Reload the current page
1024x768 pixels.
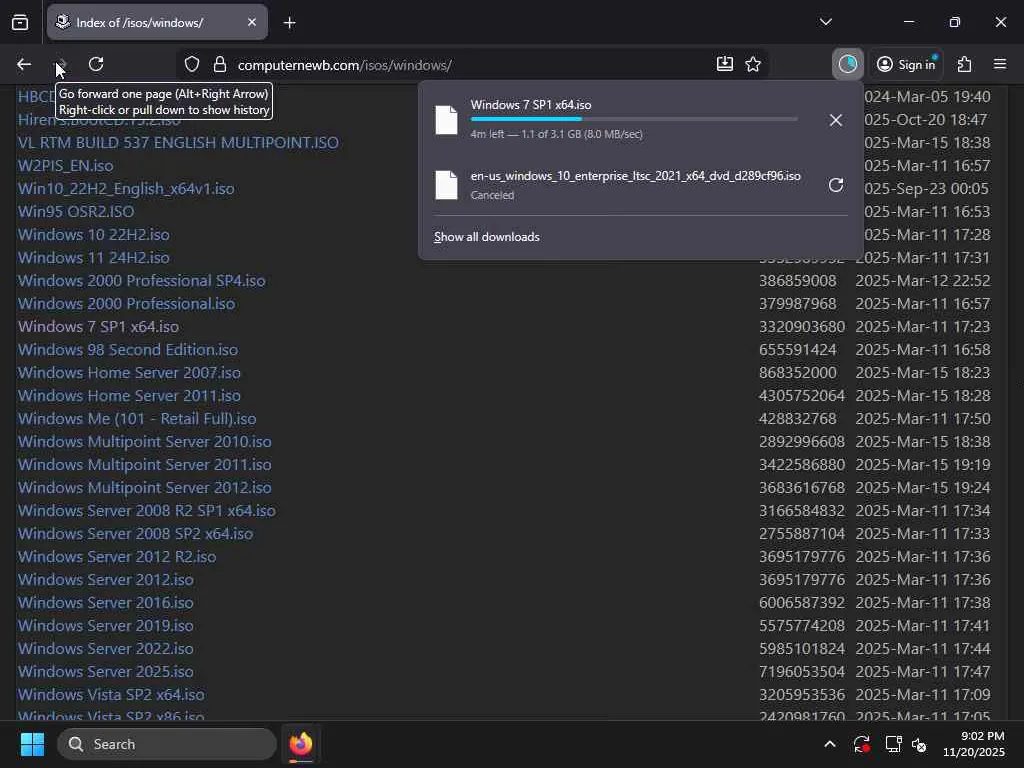coord(96,64)
